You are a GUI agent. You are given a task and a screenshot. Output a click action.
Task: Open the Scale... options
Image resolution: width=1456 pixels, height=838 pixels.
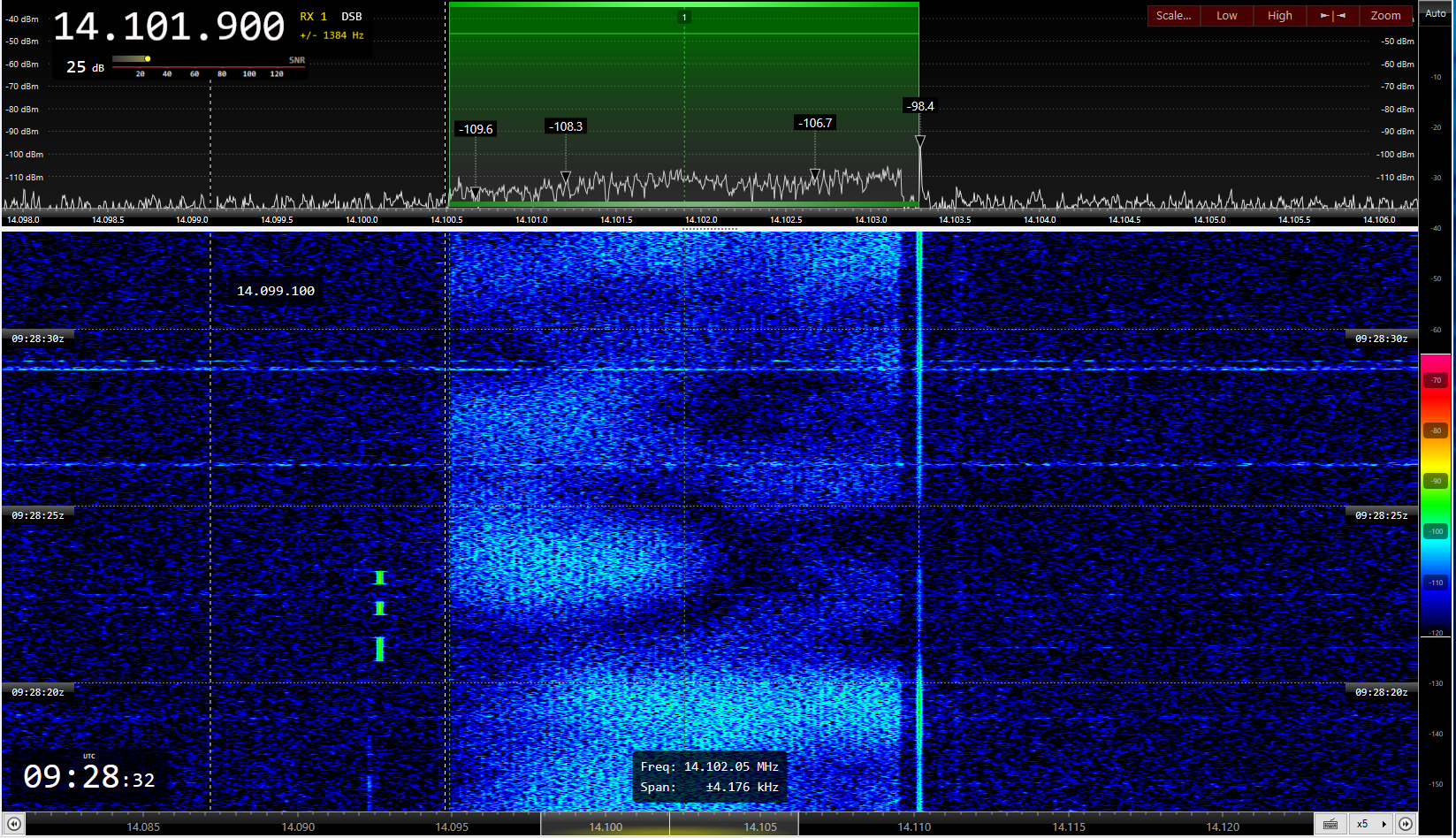point(1173,16)
